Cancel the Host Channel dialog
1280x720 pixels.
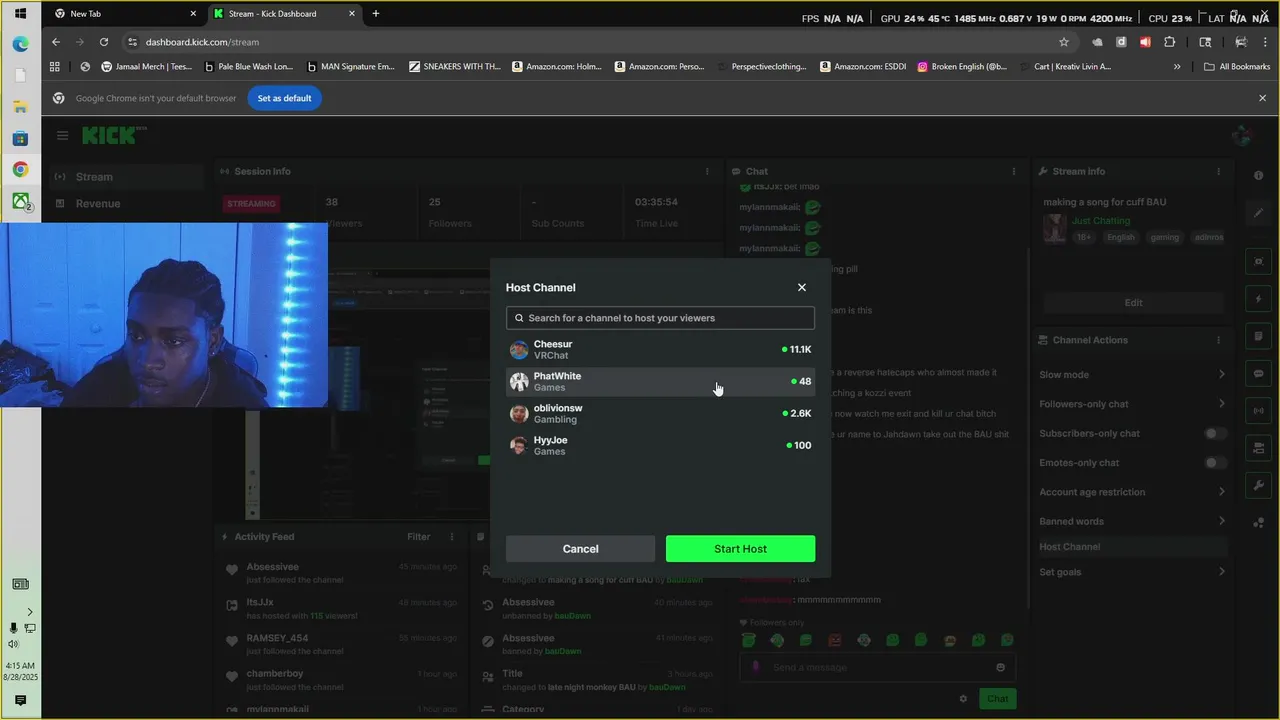(580, 549)
